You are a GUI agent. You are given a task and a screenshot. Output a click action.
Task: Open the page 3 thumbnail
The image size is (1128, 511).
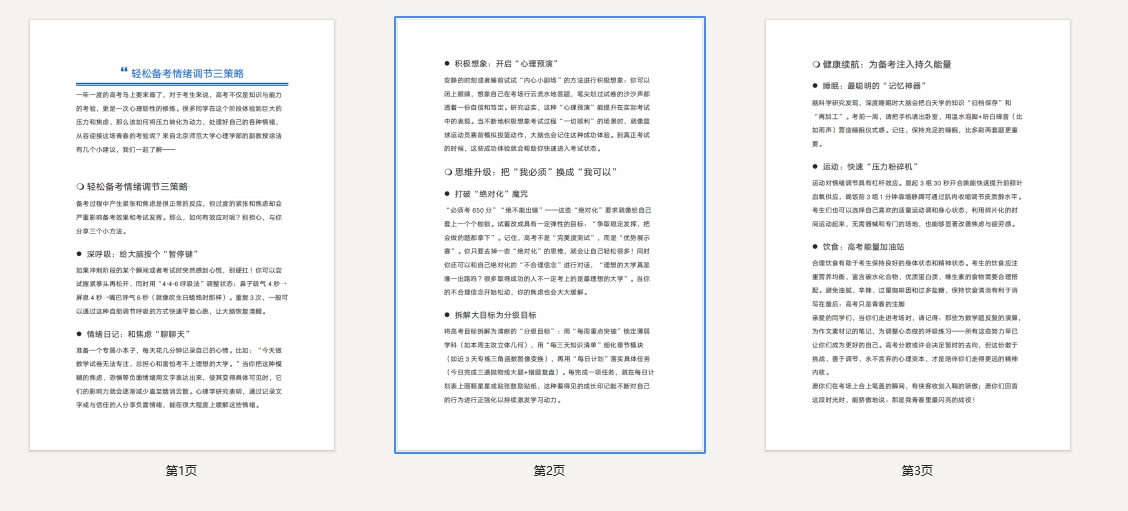click(917, 235)
